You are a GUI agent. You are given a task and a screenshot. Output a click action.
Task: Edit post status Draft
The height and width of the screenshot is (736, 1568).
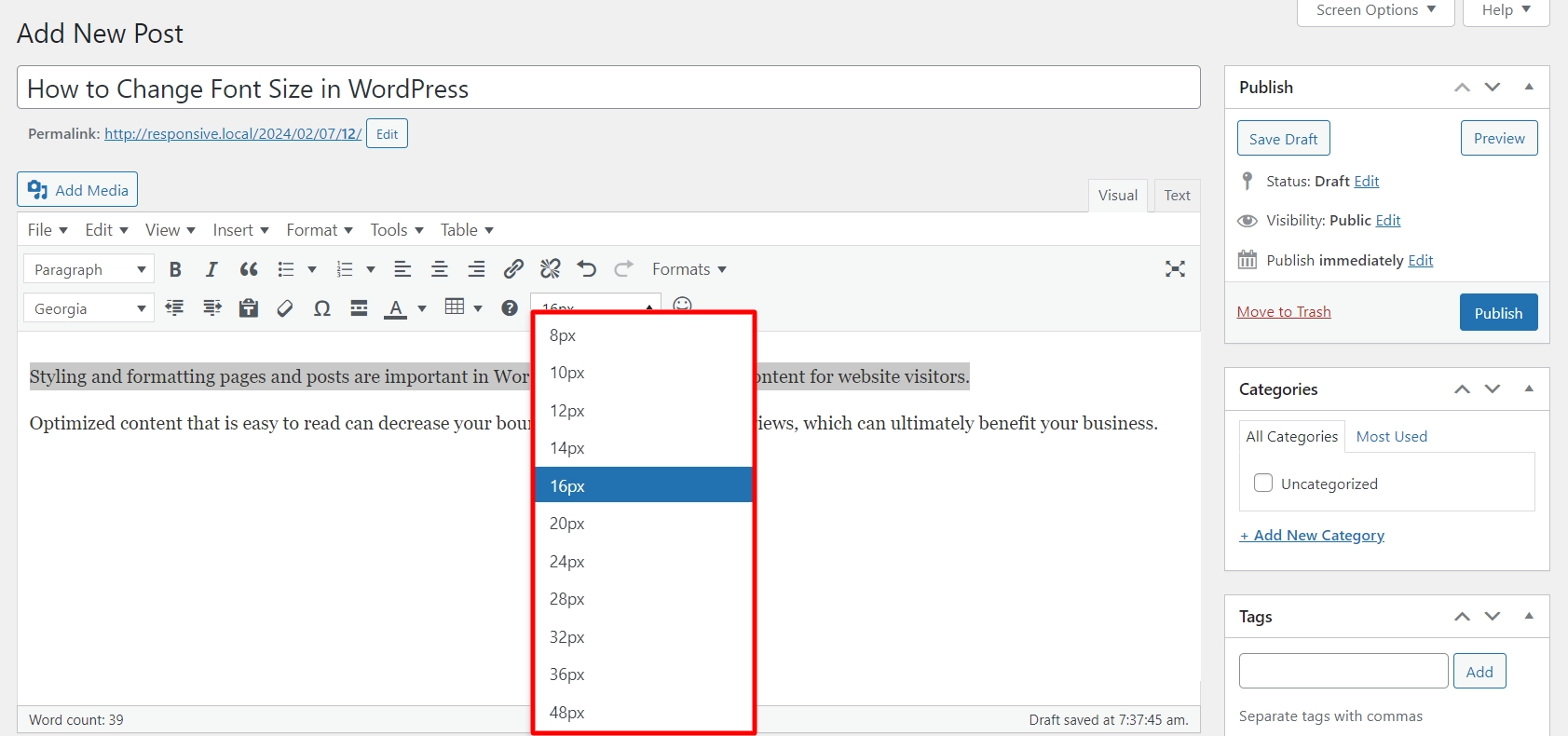[1366, 182]
